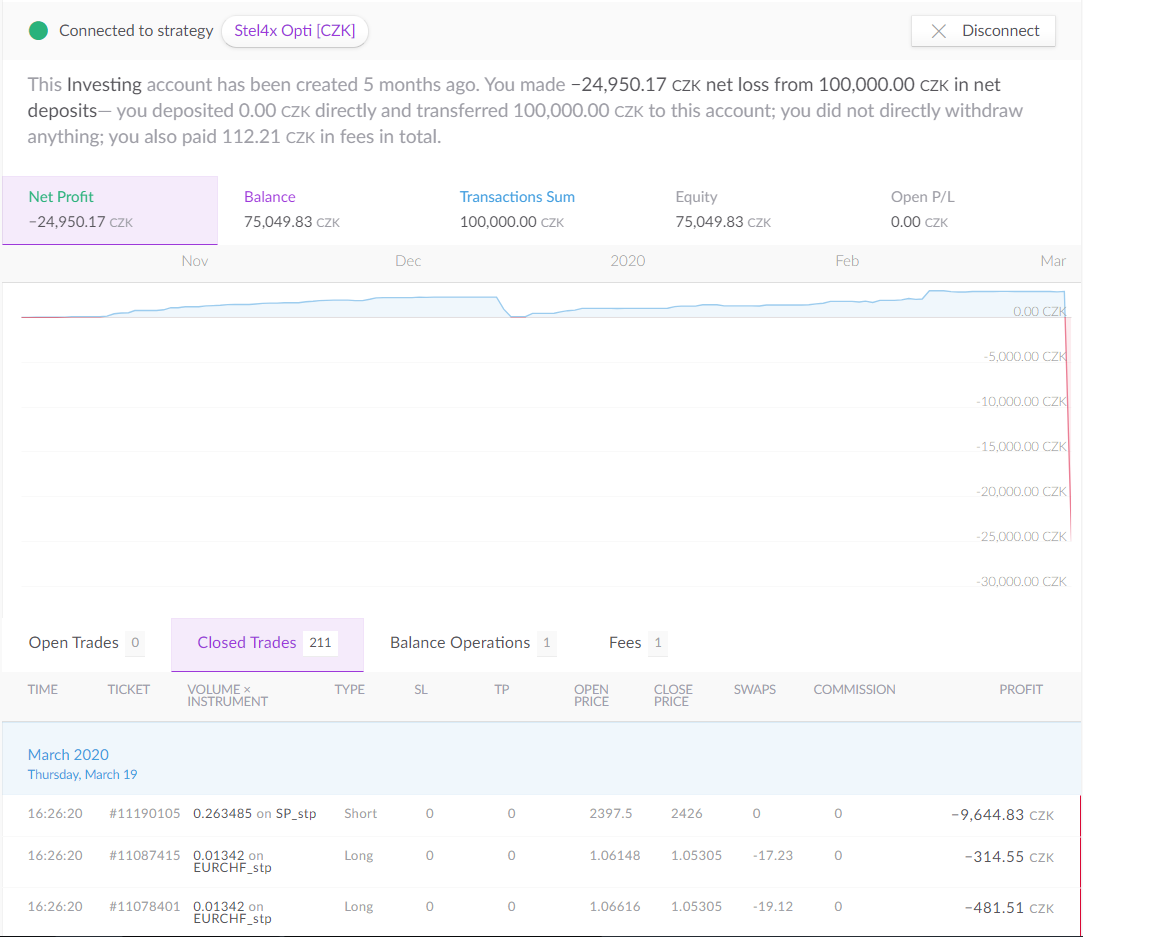1152x937 pixels.
Task: Select the Balance metric tab
Action: 324,210
